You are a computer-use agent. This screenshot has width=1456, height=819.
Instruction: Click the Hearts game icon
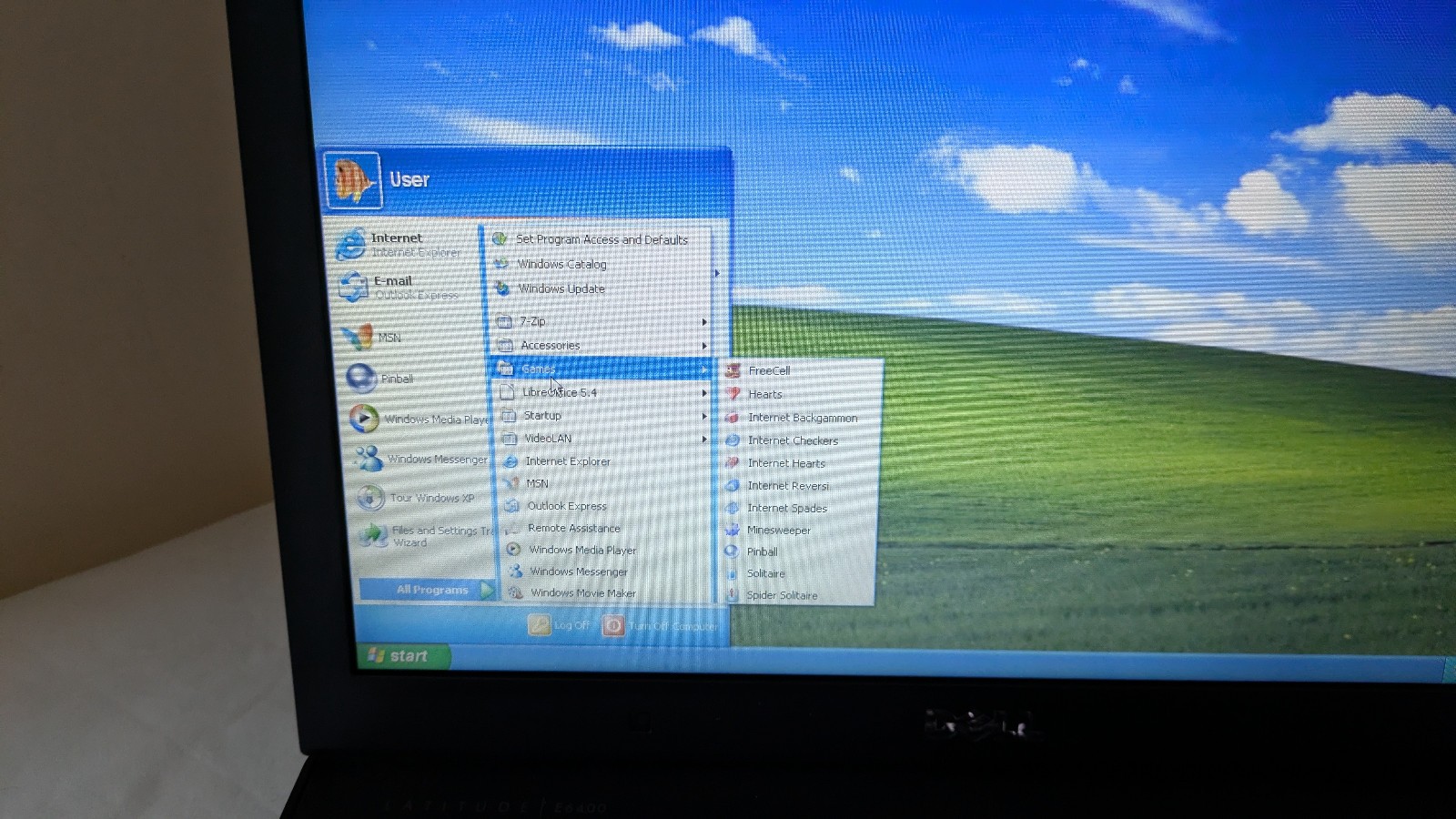tap(733, 394)
